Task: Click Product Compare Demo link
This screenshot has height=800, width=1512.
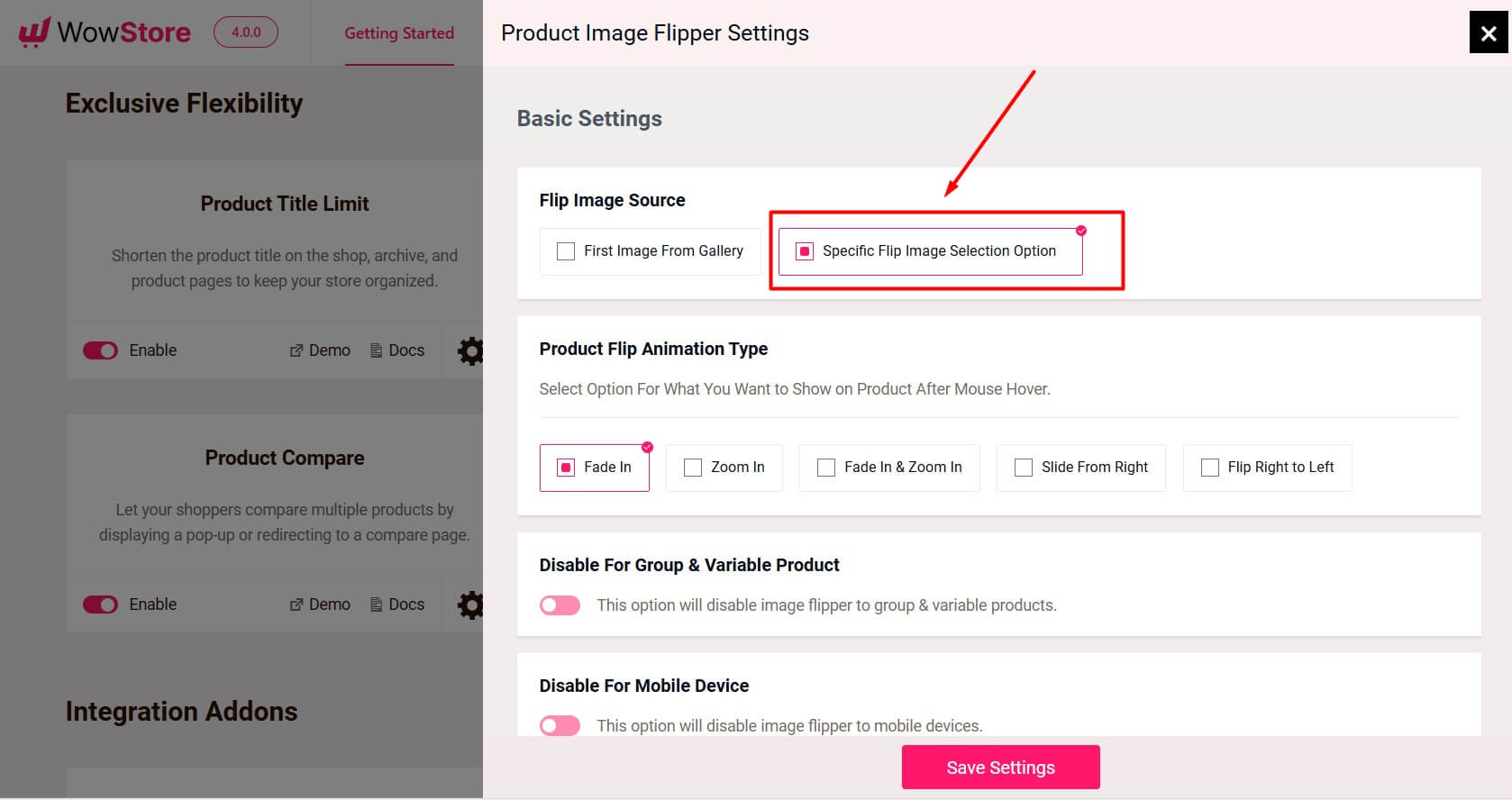Action: (x=320, y=605)
